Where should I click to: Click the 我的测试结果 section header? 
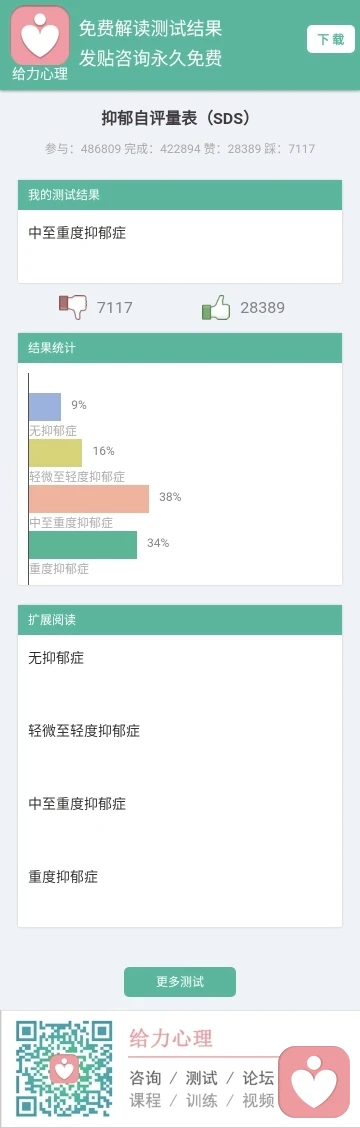coord(180,195)
